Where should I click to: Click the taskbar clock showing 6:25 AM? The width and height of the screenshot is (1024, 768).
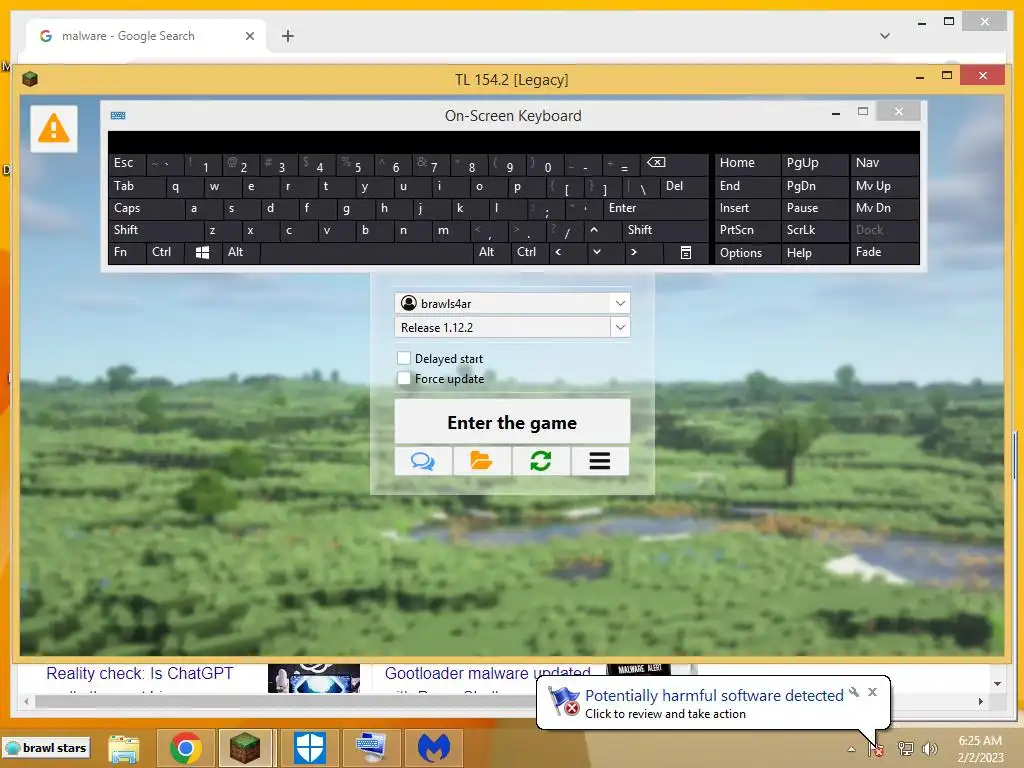click(980, 749)
